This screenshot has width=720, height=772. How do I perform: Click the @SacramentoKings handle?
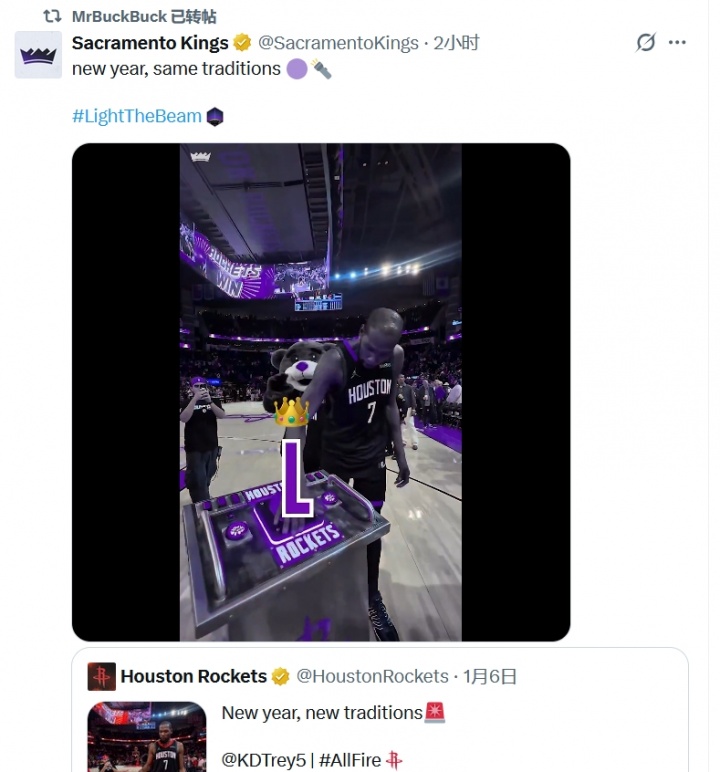[x=338, y=43]
